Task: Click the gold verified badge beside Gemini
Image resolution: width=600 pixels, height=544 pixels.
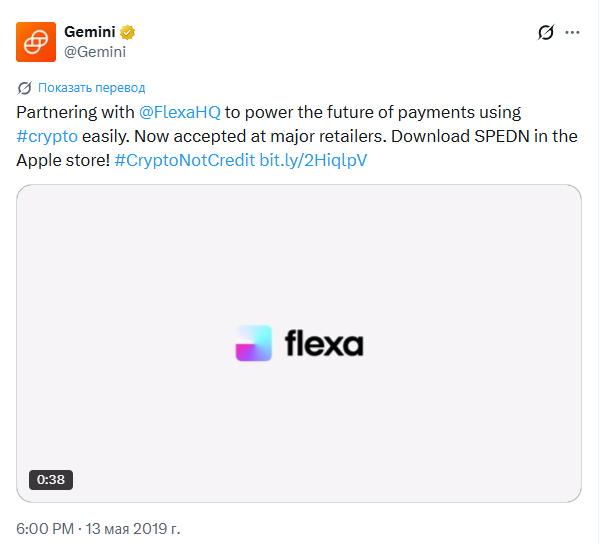Action: pyautogui.click(x=127, y=32)
